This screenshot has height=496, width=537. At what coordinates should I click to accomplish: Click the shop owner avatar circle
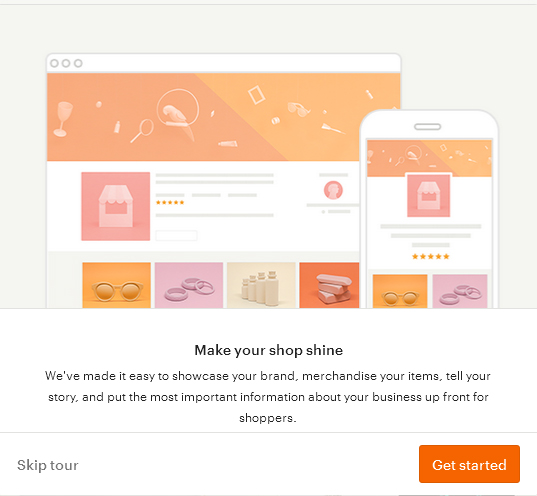coord(333,190)
